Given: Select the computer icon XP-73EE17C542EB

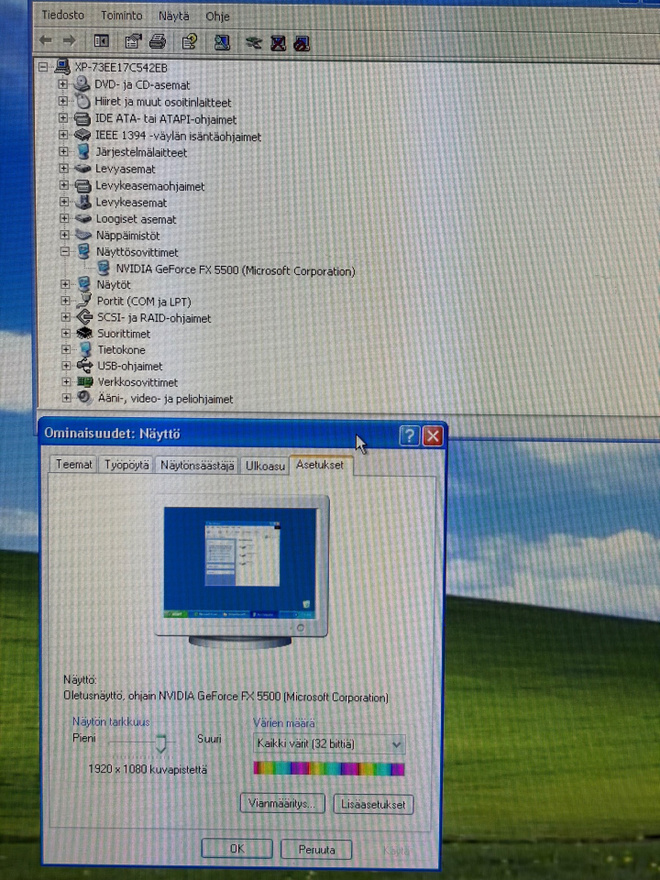Looking at the screenshot, I should [x=62, y=67].
